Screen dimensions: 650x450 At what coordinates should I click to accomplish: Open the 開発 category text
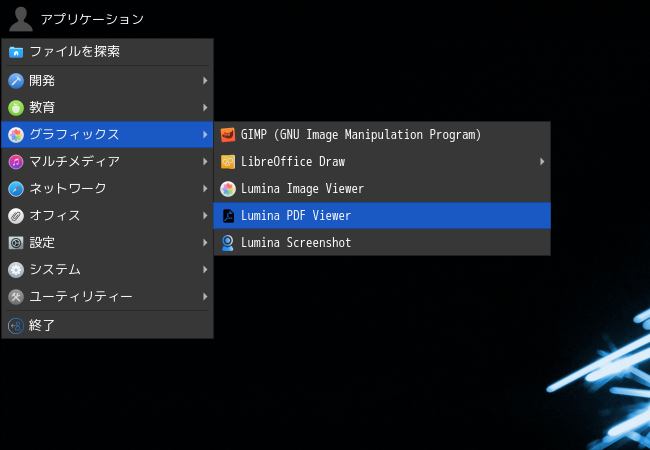42,81
